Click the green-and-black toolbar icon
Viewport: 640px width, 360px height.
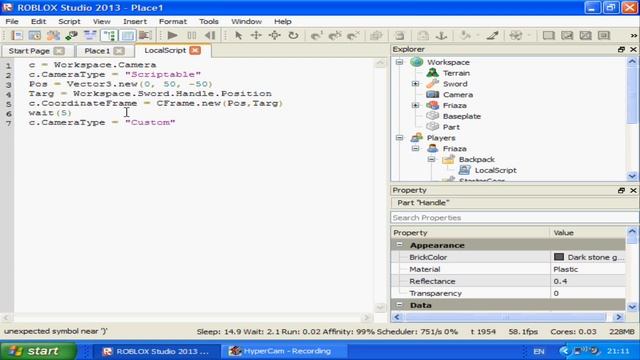point(71,36)
